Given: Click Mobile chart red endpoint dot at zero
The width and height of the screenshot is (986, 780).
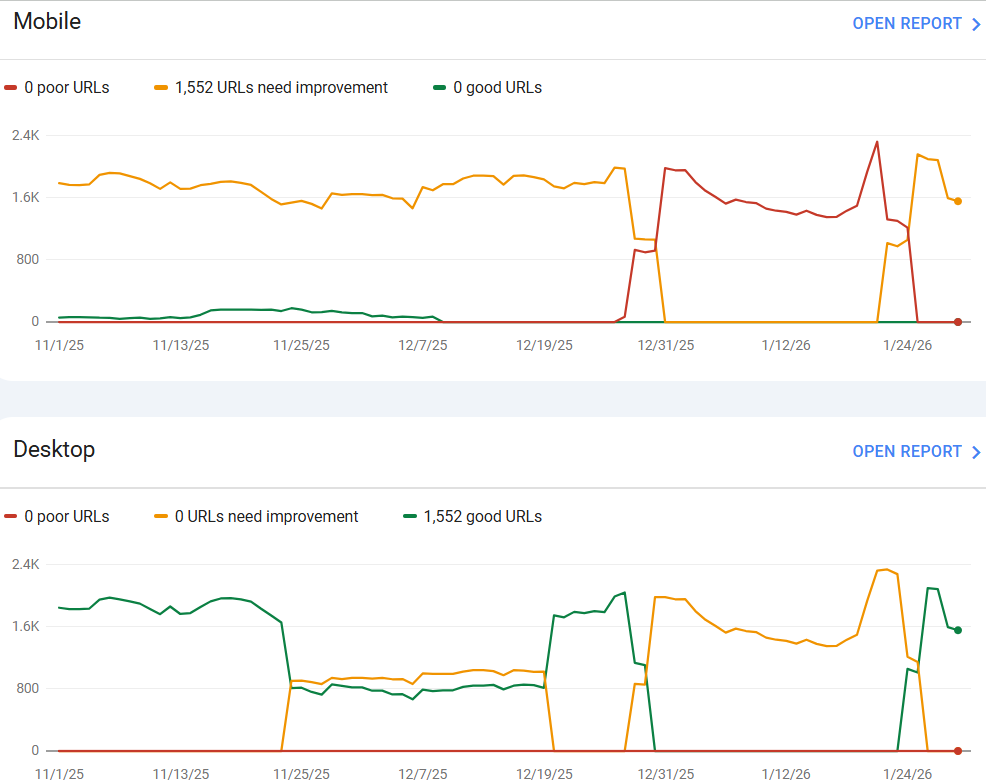Looking at the screenshot, I should (x=958, y=322).
